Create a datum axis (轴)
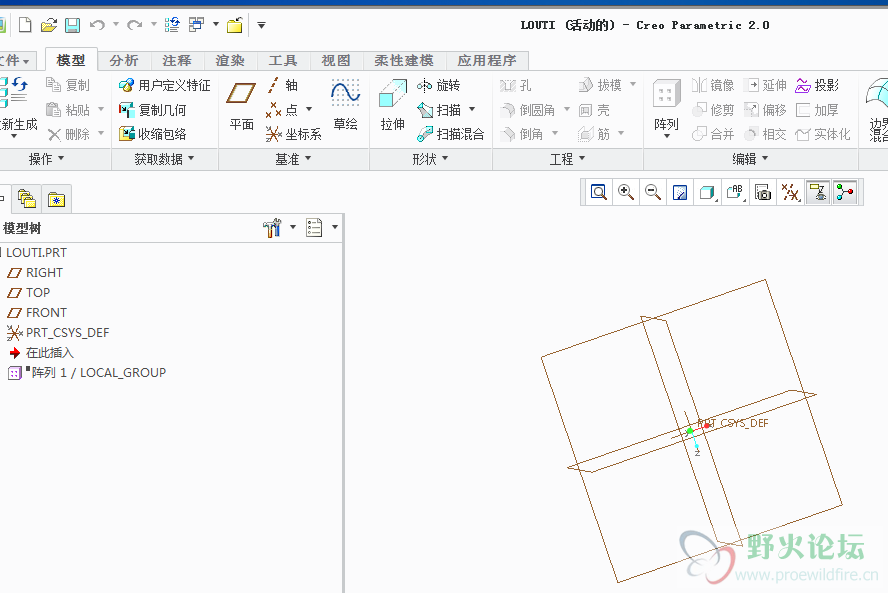Image resolution: width=888 pixels, height=593 pixels. 282,86
